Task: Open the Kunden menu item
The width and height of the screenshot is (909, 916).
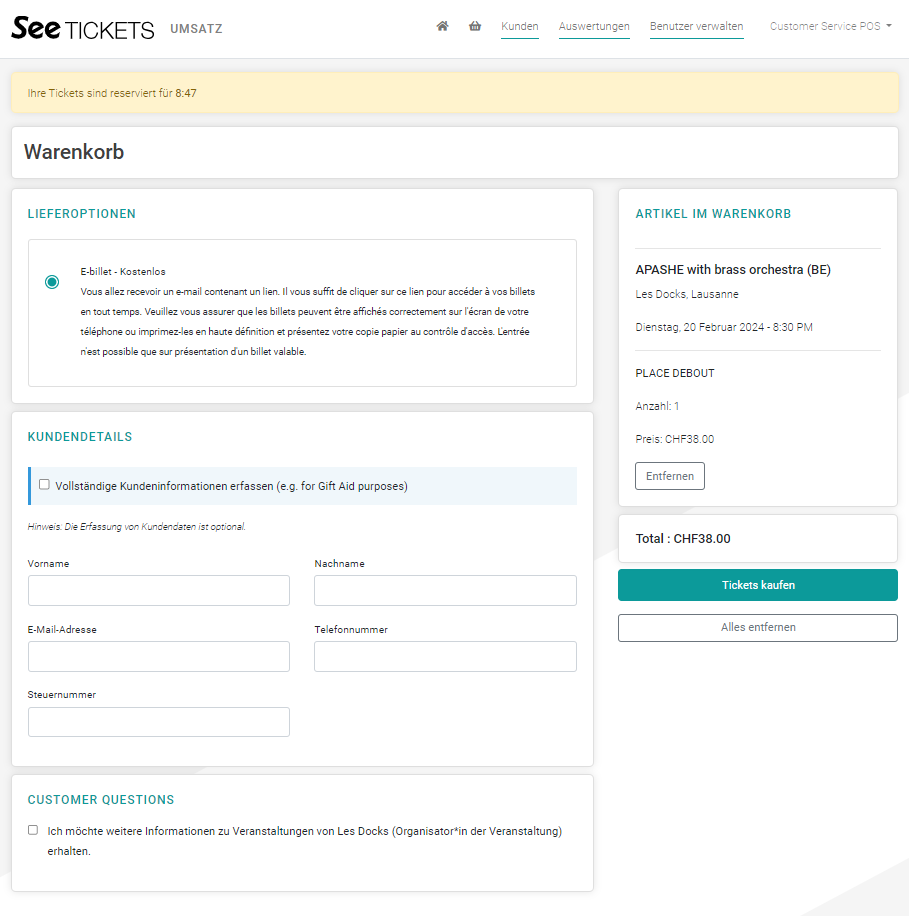Action: (x=520, y=27)
